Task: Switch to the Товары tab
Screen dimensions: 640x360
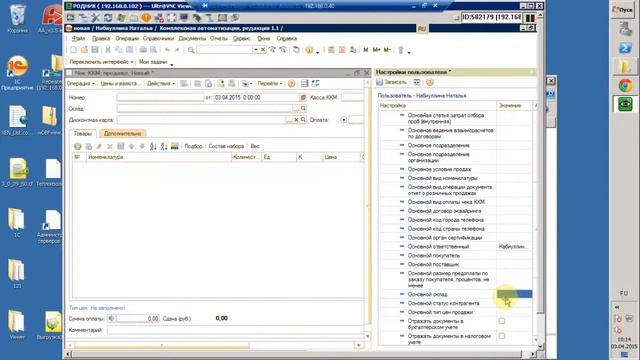Action: click(82, 133)
